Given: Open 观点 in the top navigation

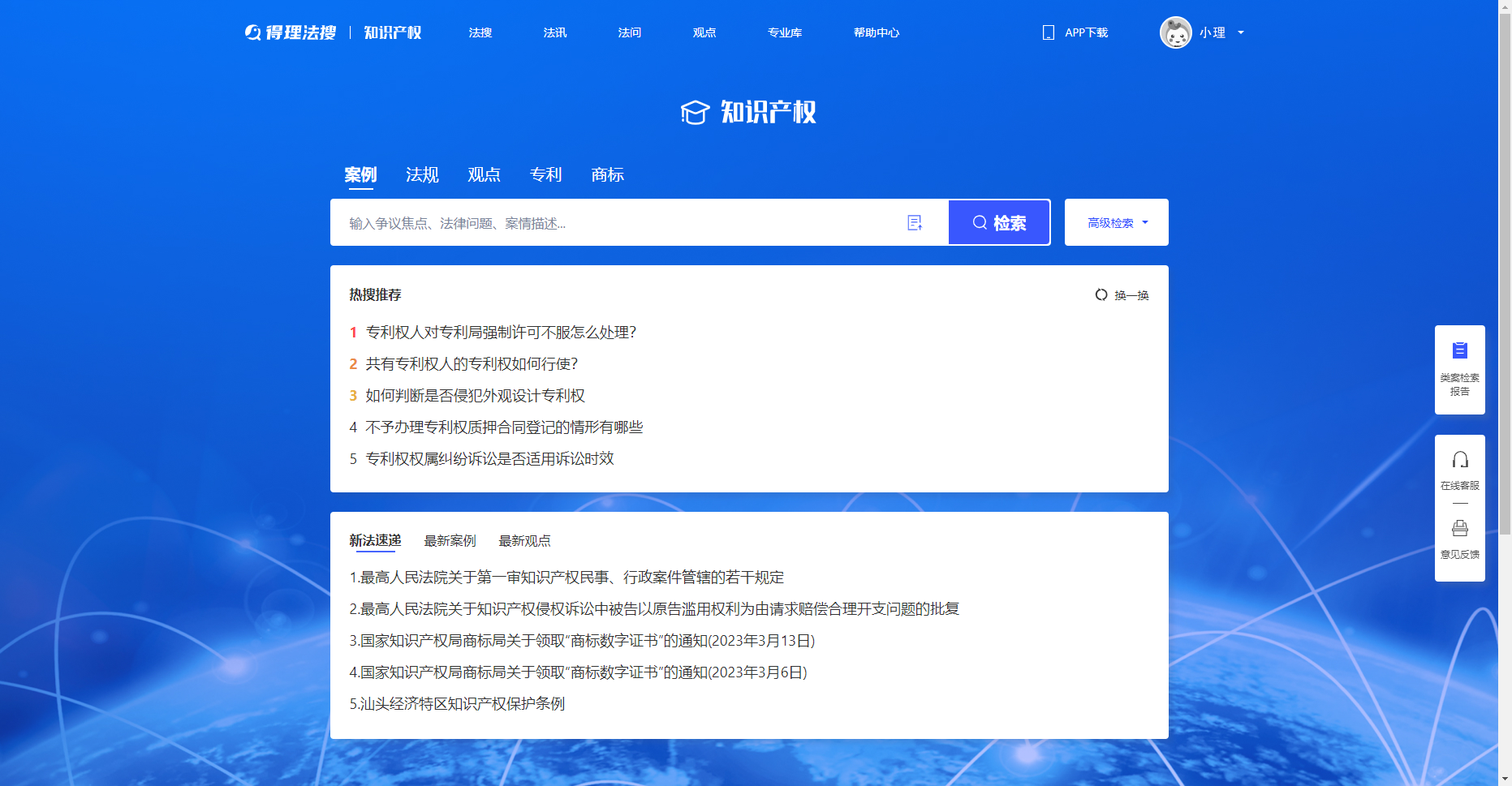Looking at the screenshot, I should [704, 32].
